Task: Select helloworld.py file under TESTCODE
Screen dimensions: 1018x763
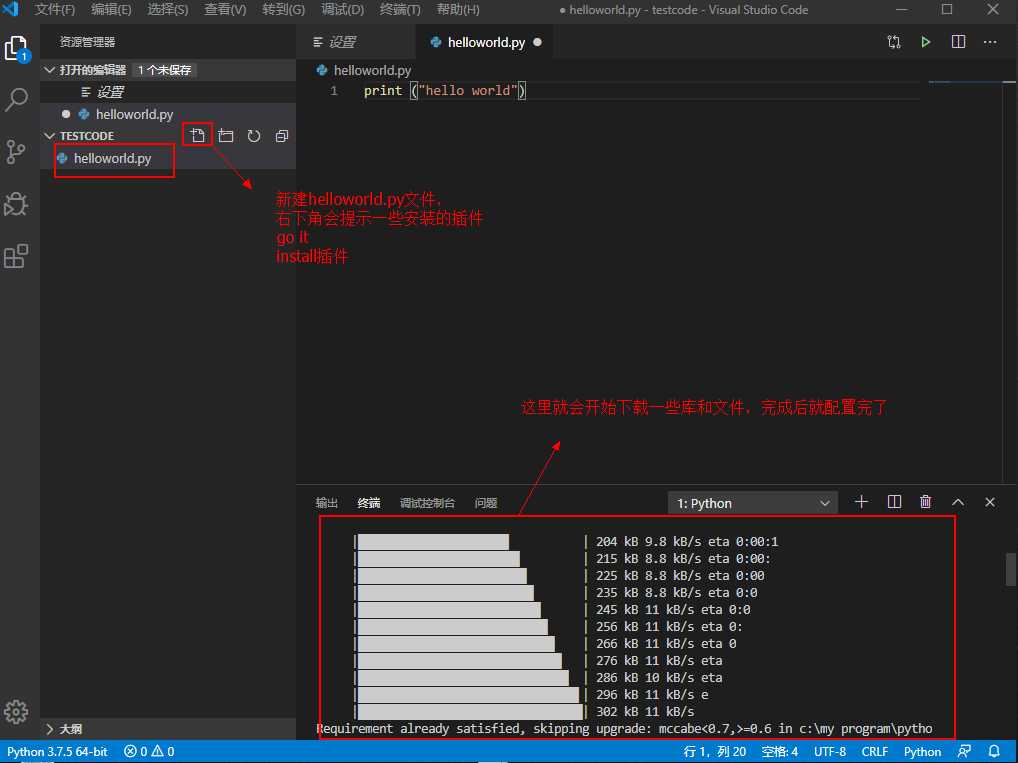Action: point(168,158)
